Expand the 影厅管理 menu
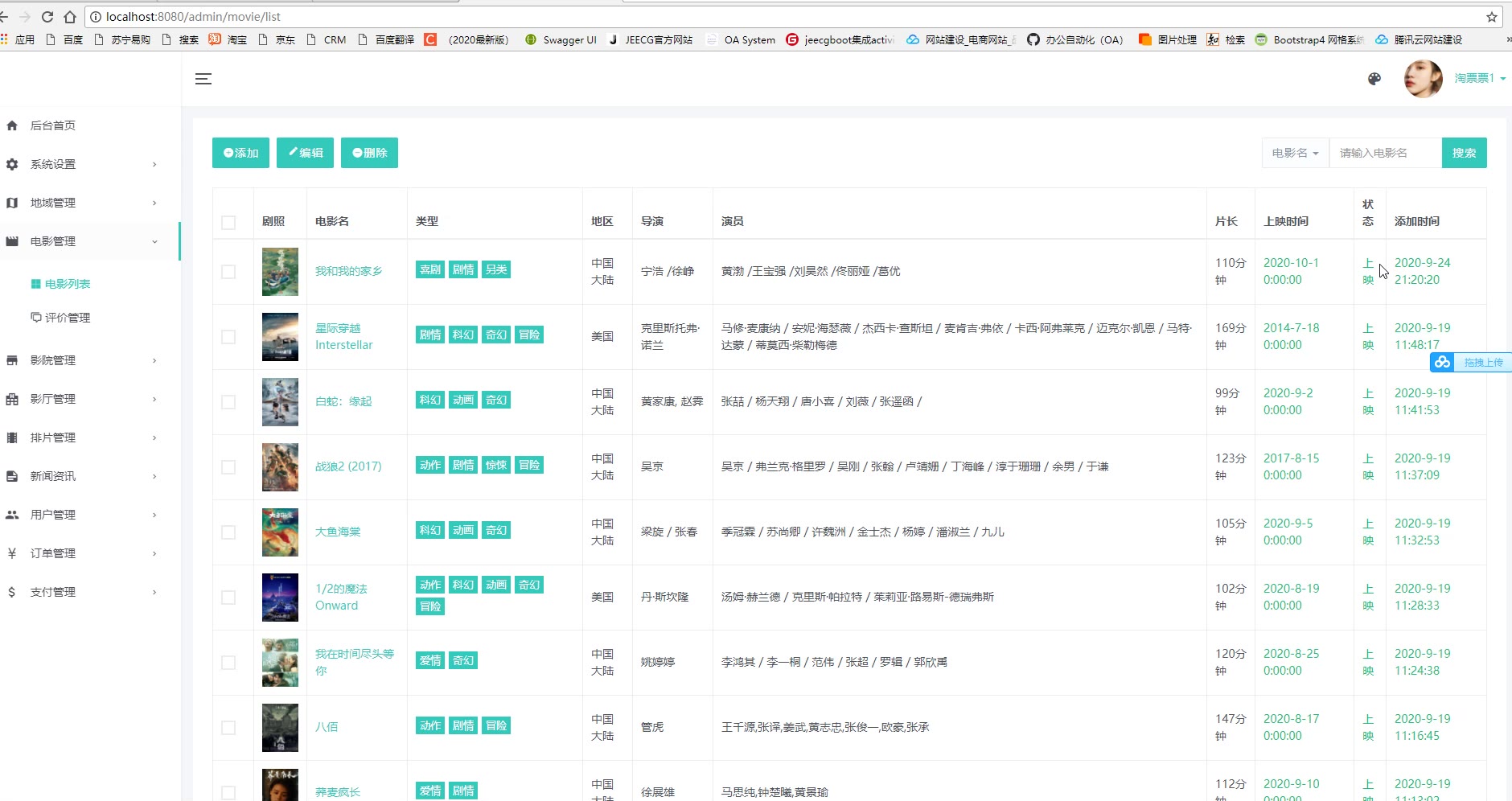The width and height of the screenshot is (1512, 801). [90, 399]
